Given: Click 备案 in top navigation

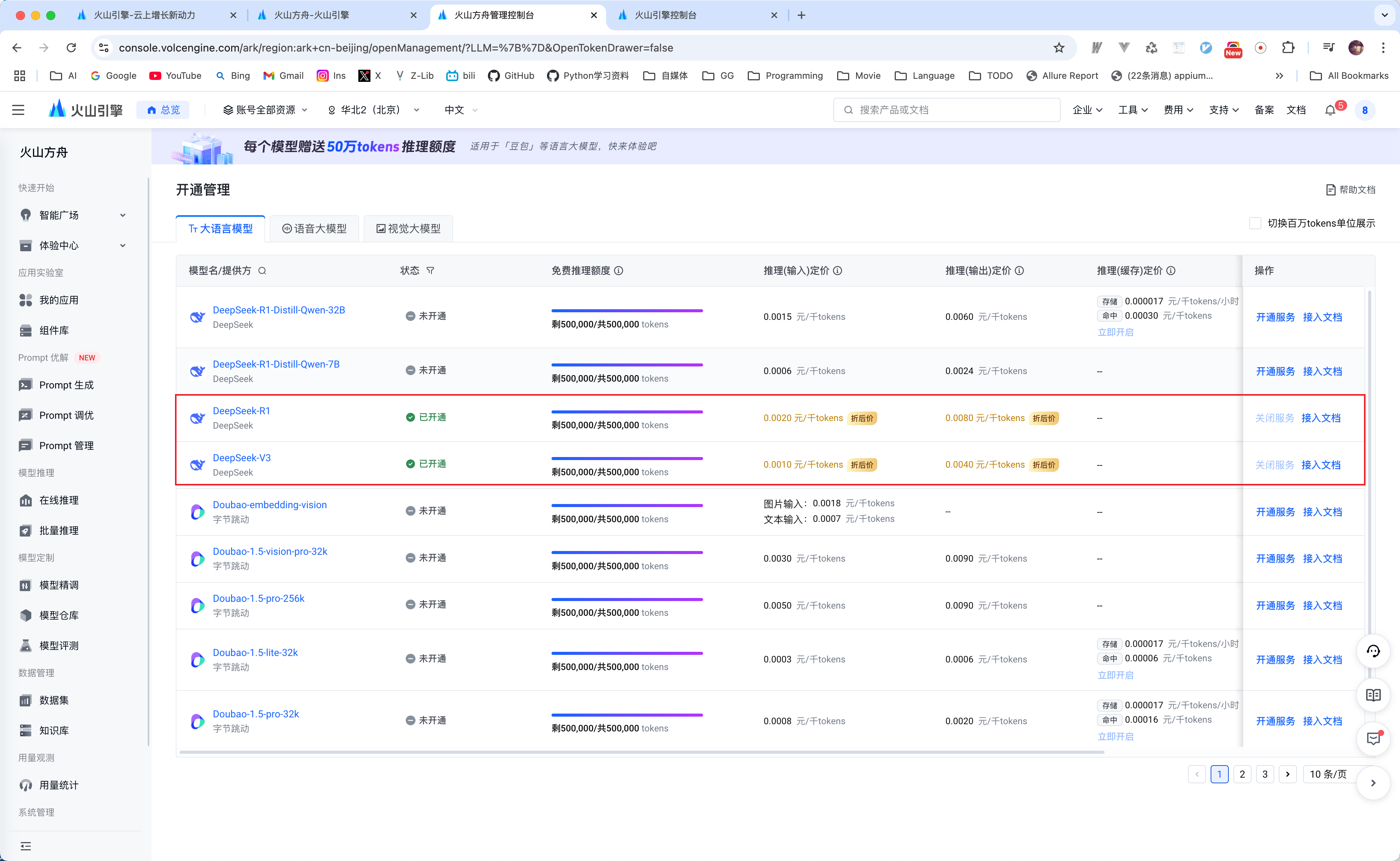Looking at the screenshot, I should [1264, 110].
